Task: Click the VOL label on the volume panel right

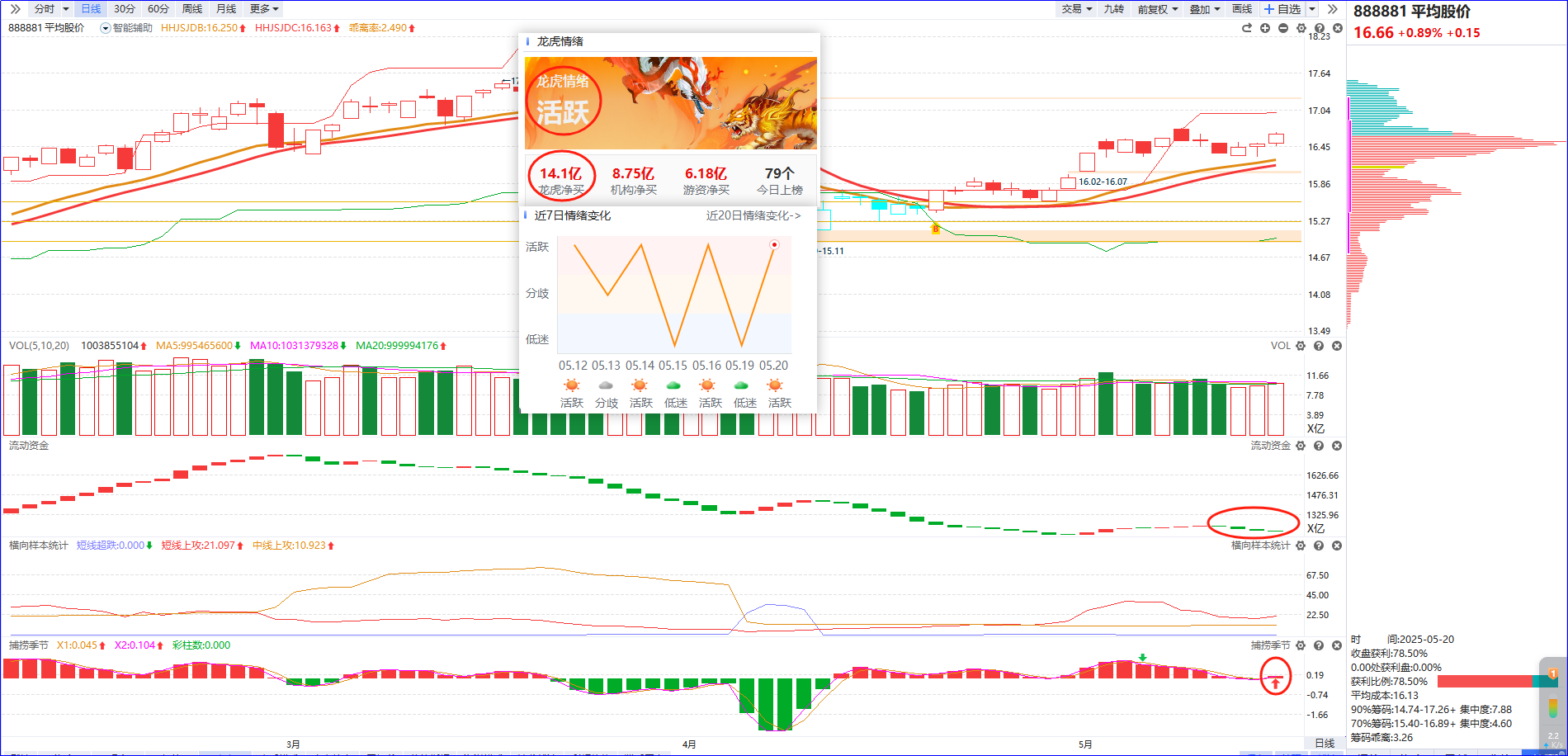Action: click(1280, 346)
